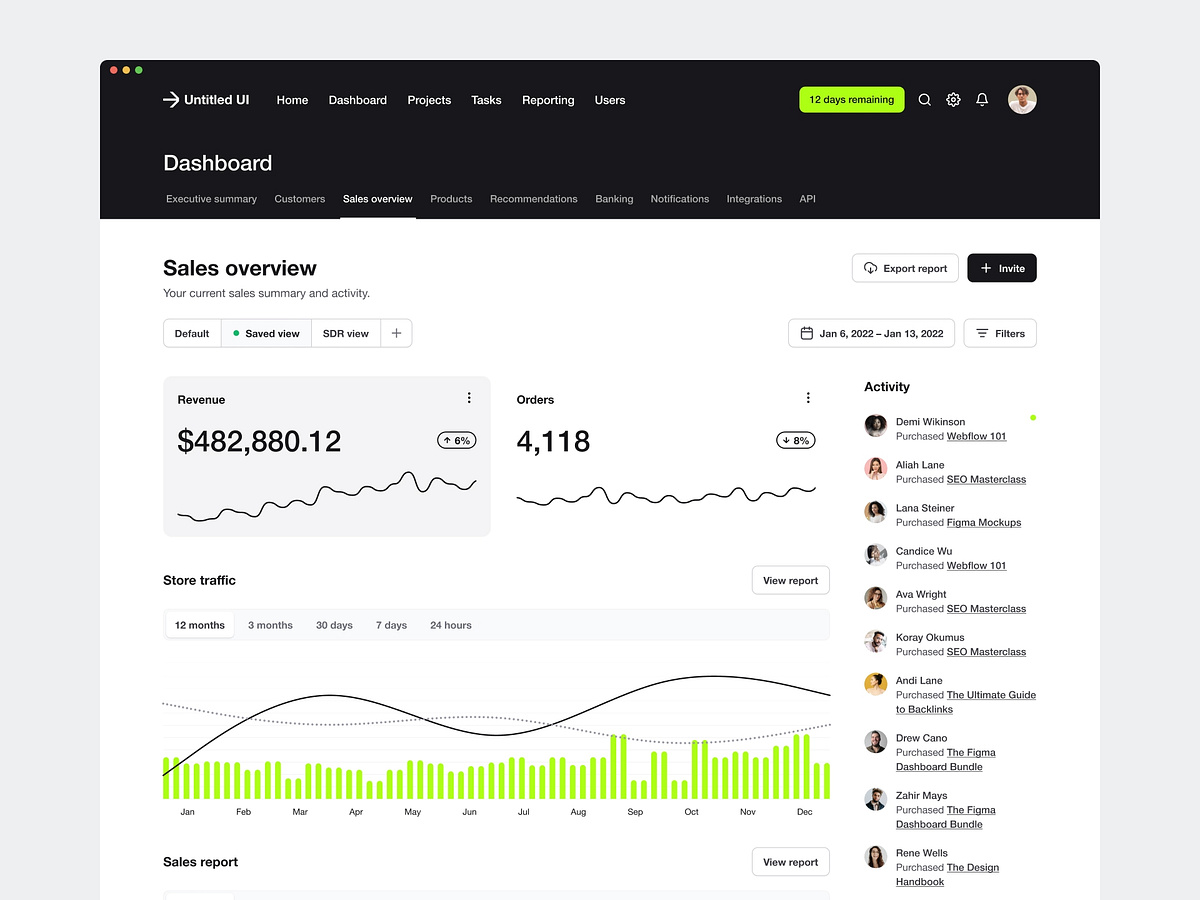Add a new view with the plus button
1200x900 pixels.
tap(396, 333)
